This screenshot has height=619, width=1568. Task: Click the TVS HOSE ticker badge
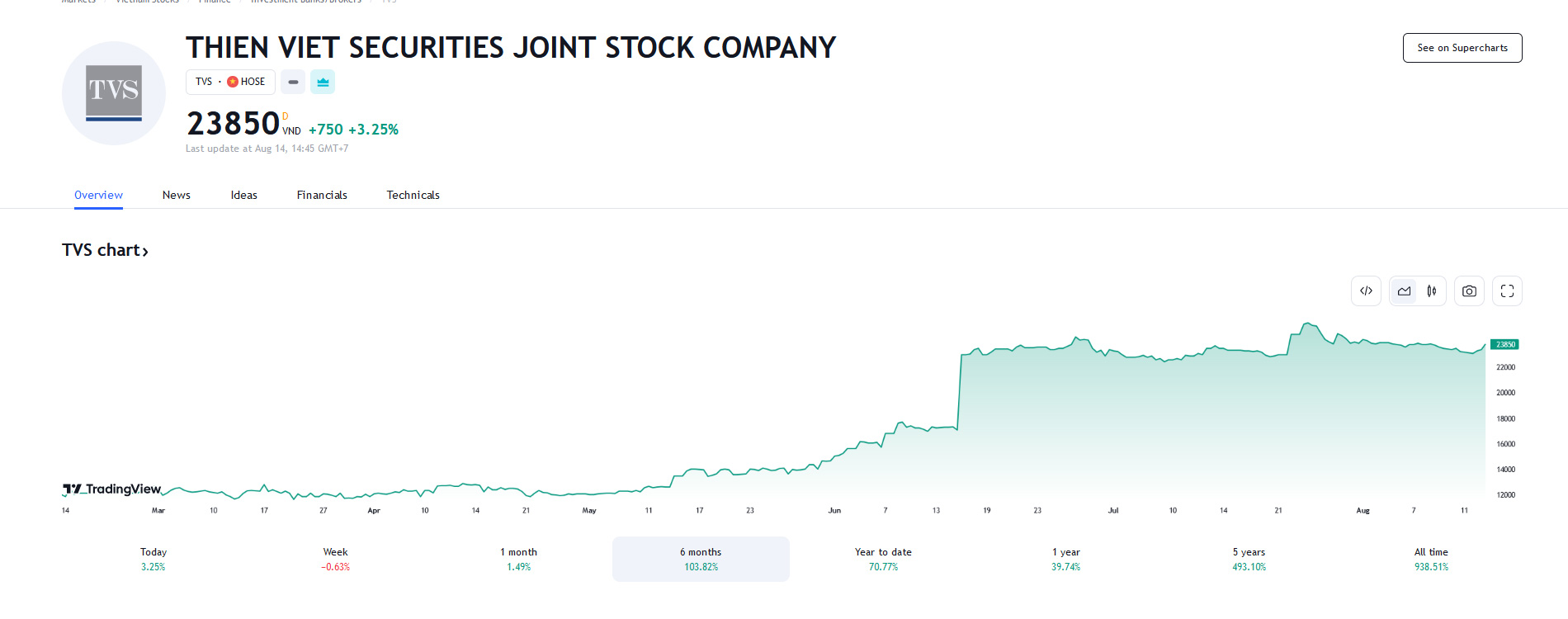(230, 82)
